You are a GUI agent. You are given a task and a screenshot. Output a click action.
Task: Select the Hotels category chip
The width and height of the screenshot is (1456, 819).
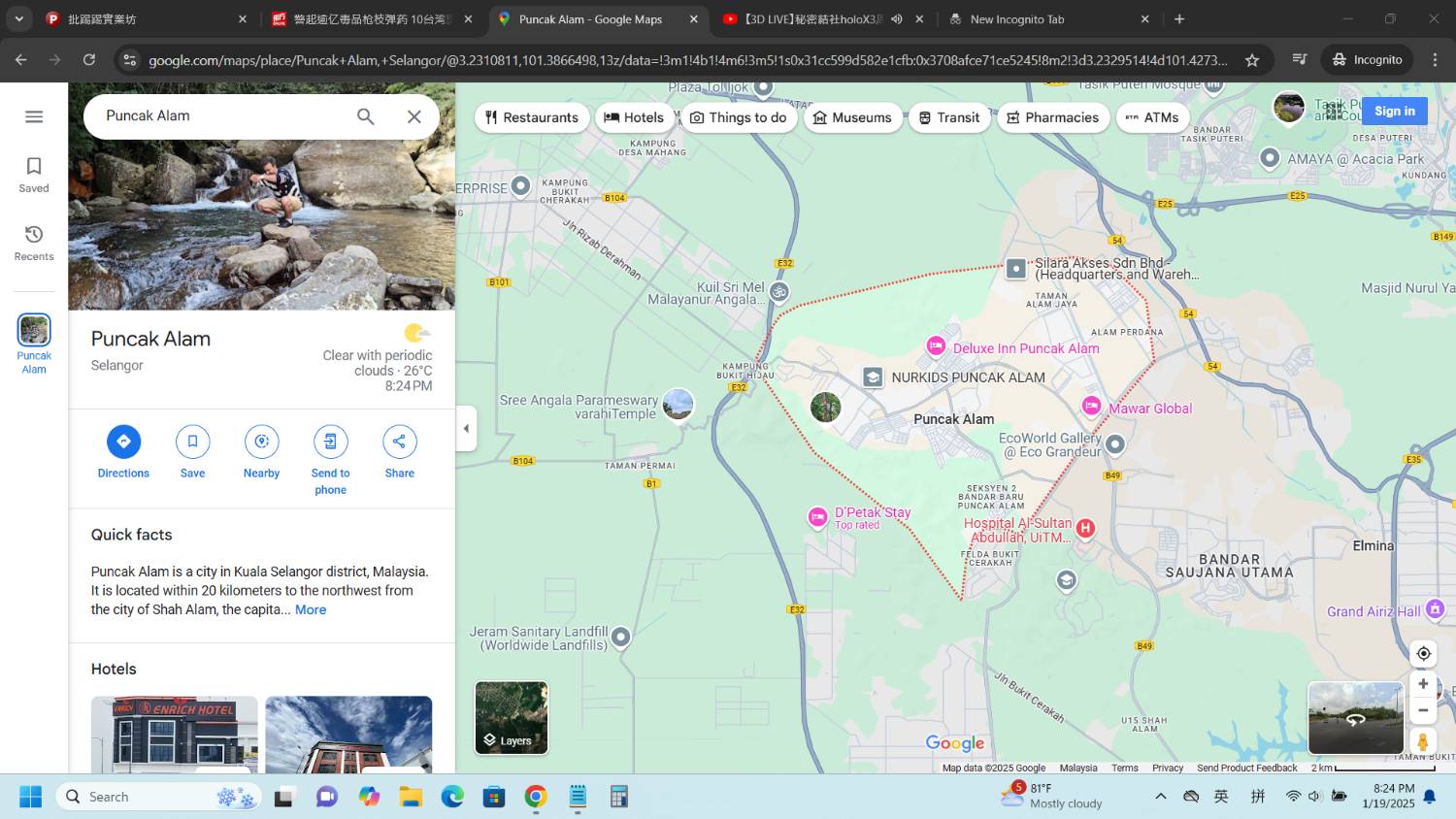pos(634,117)
